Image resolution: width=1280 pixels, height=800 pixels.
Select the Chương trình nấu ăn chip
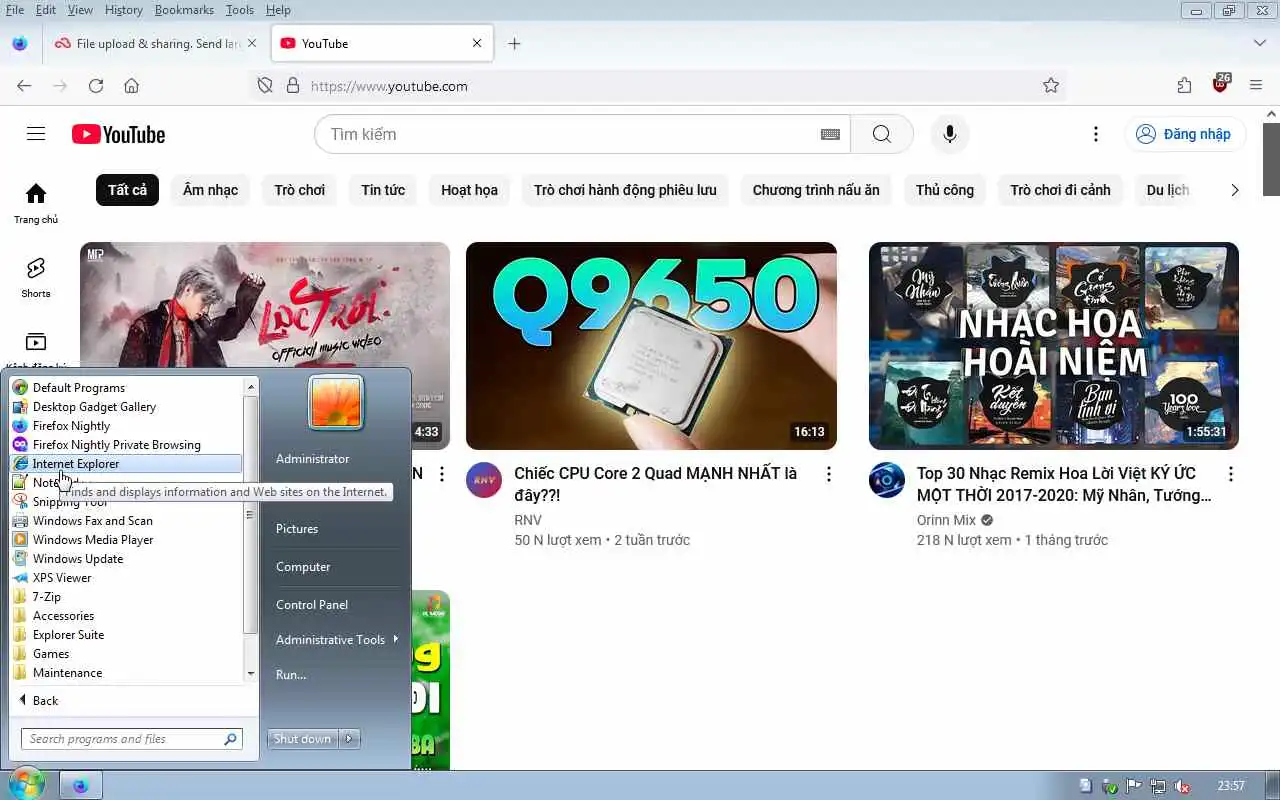816,190
